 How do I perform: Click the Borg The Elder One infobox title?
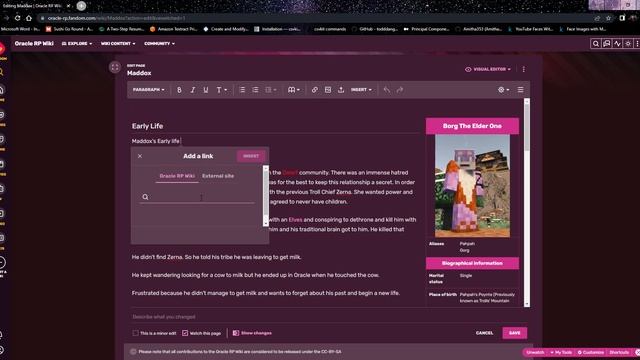click(x=472, y=126)
